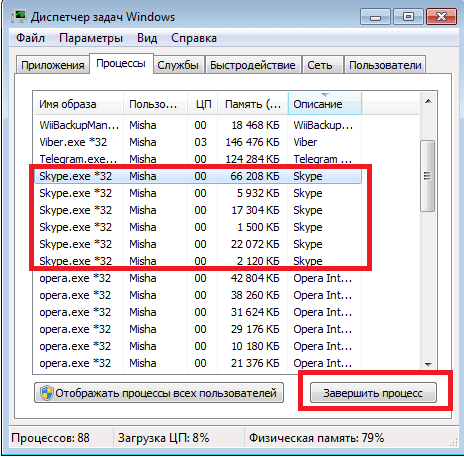Image resolution: width=464 pixels, height=458 pixels.
Task: Click the 18 468 КБ memory value
Action: [255, 125]
